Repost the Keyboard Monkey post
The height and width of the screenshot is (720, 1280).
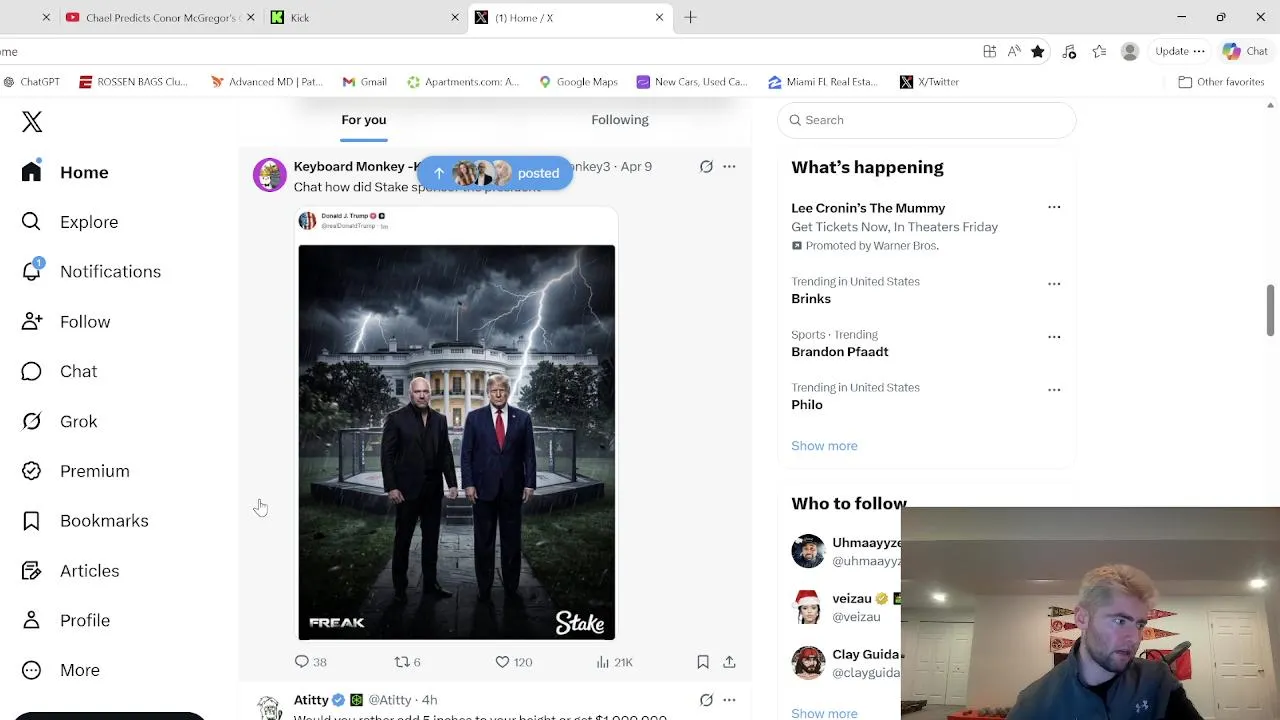click(x=402, y=662)
